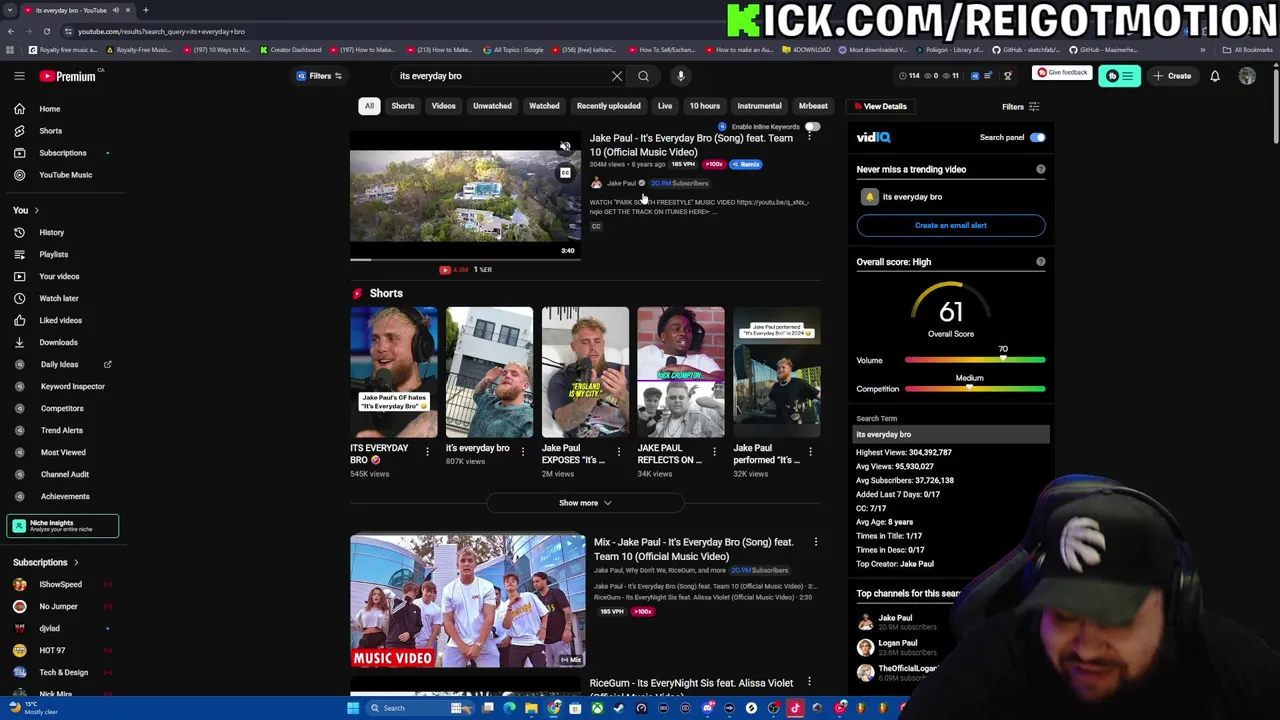Select the 10 hours chip
The height and width of the screenshot is (720, 1280).
(704, 106)
